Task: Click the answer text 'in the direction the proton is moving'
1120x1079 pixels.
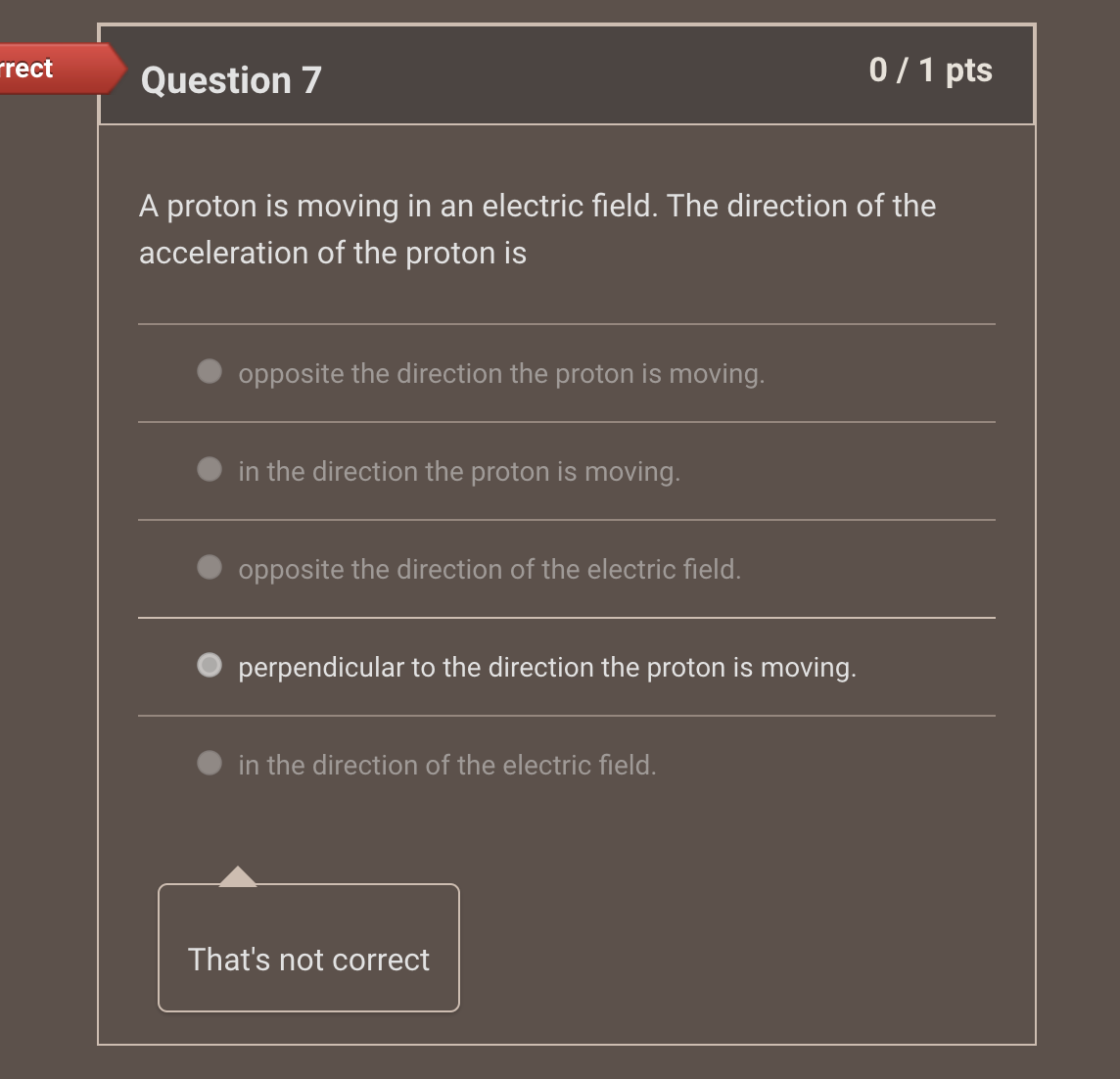Action: pyautogui.click(x=460, y=472)
